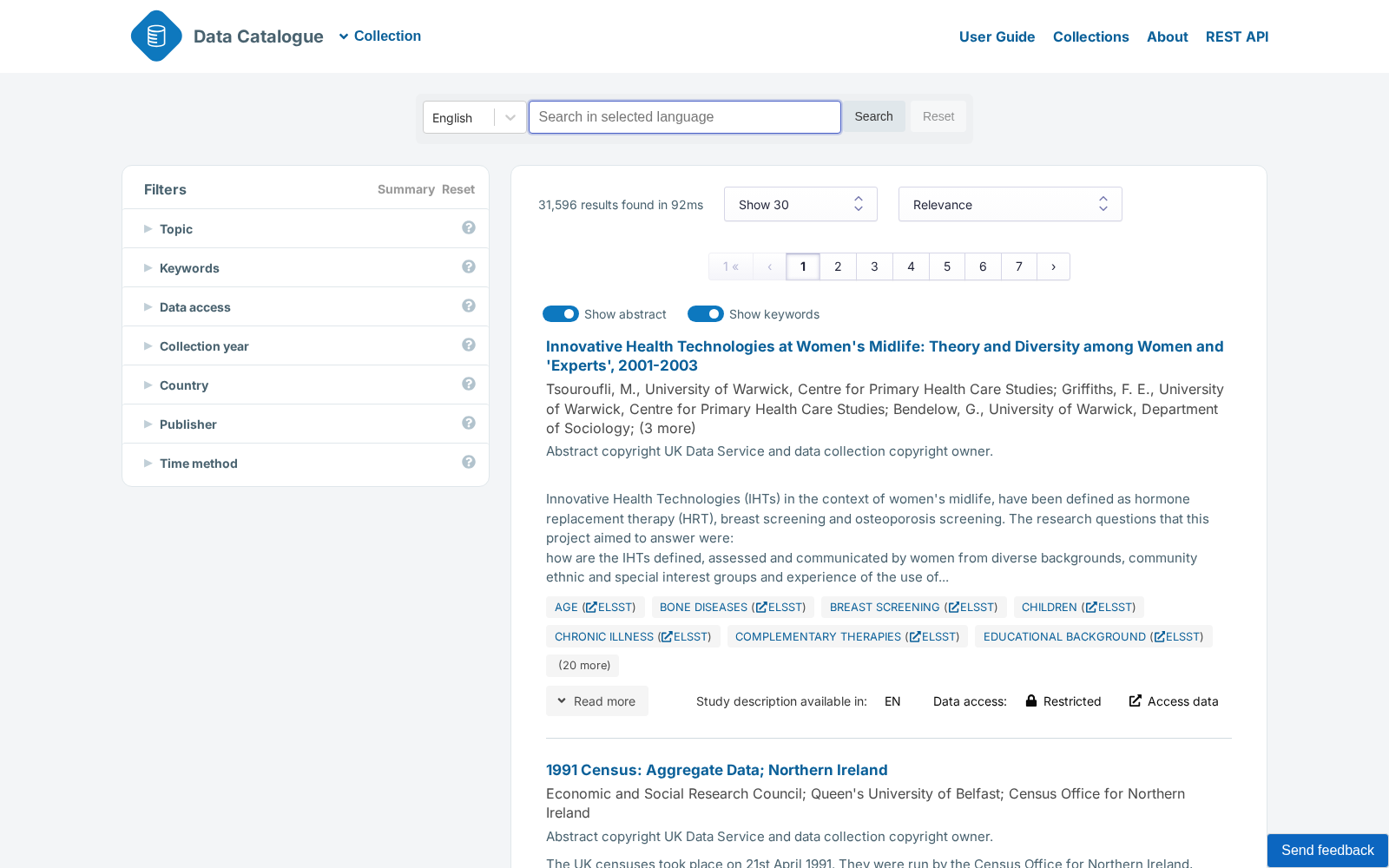Click the Filters Summary link
This screenshot has height=868, width=1389.
(x=406, y=189)
